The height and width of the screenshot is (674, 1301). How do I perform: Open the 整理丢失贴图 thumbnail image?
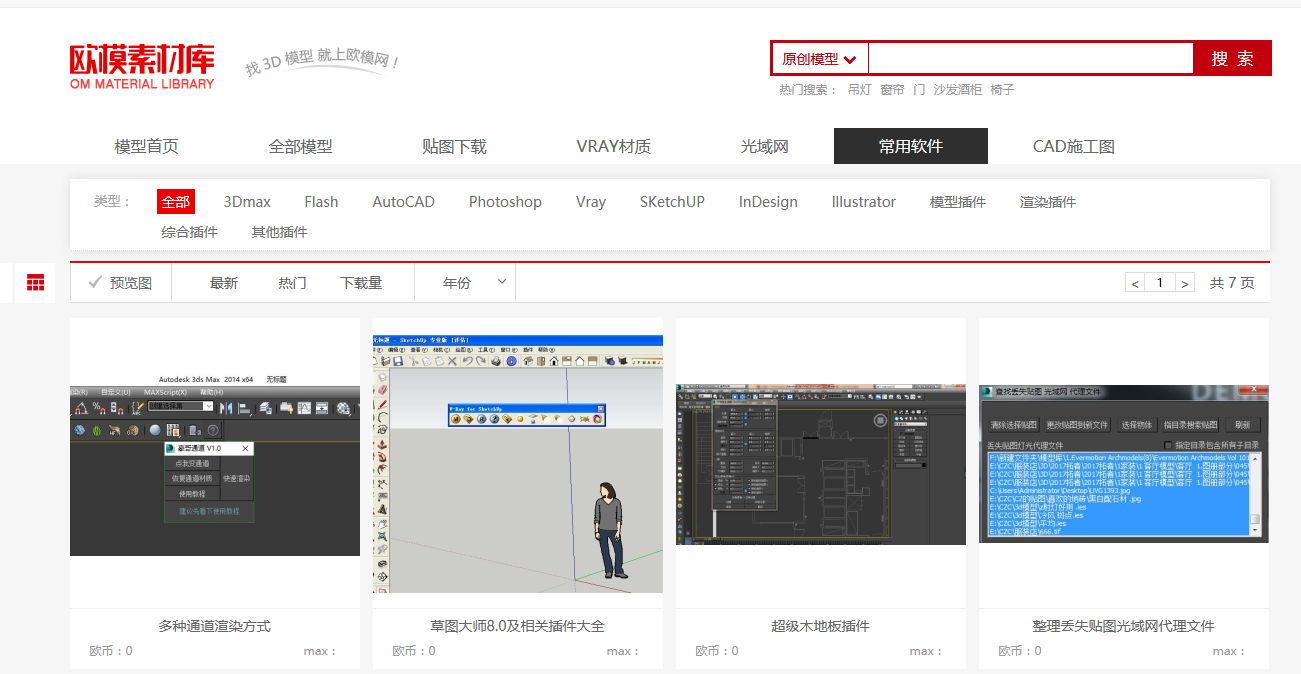coord(1124,464)
